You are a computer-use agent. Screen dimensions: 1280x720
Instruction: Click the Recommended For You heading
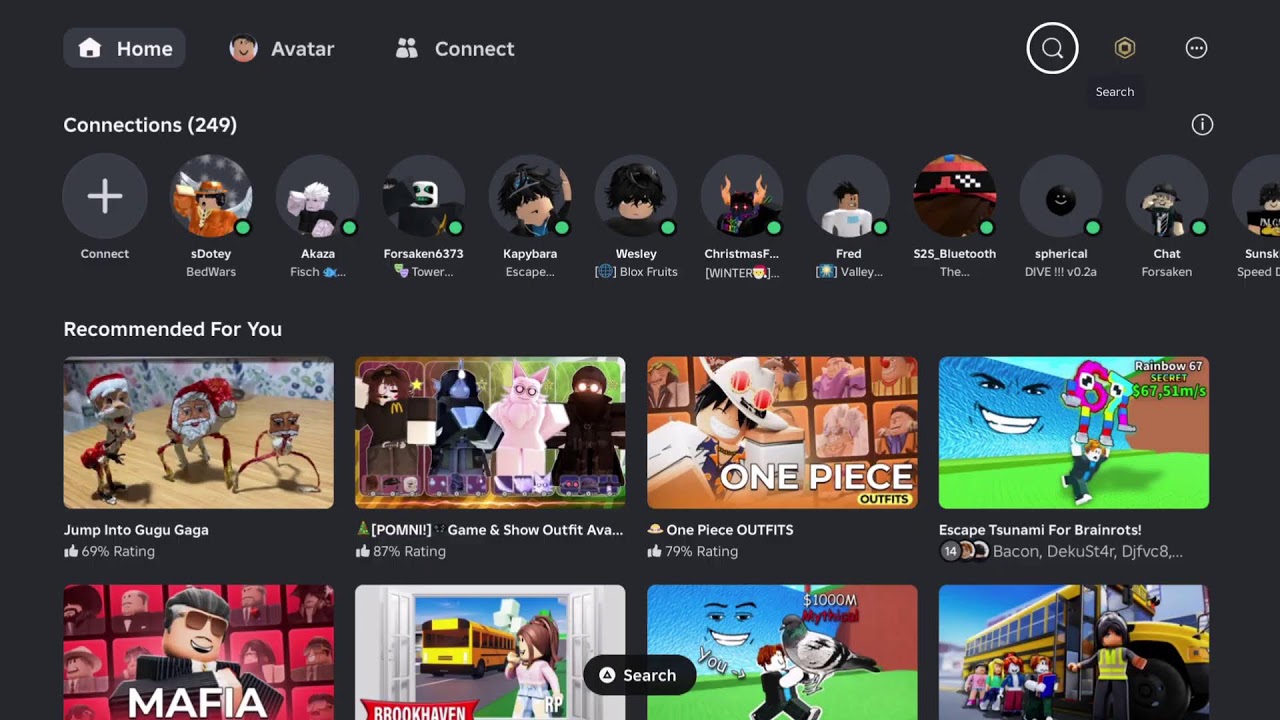point(172,329)
